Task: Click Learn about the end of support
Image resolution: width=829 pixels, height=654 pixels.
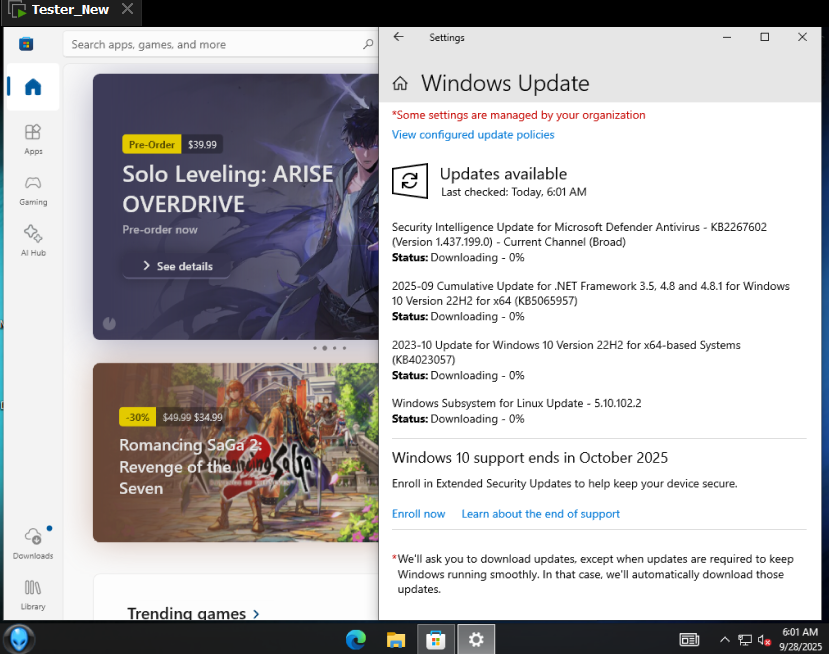Action: point(540,514)
